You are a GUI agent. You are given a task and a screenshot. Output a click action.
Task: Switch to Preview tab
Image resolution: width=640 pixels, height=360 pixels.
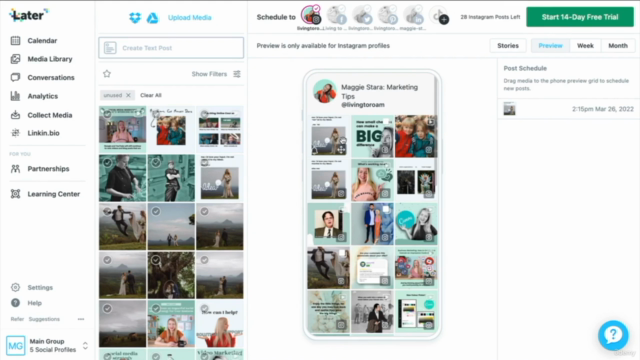pos(550,46)
